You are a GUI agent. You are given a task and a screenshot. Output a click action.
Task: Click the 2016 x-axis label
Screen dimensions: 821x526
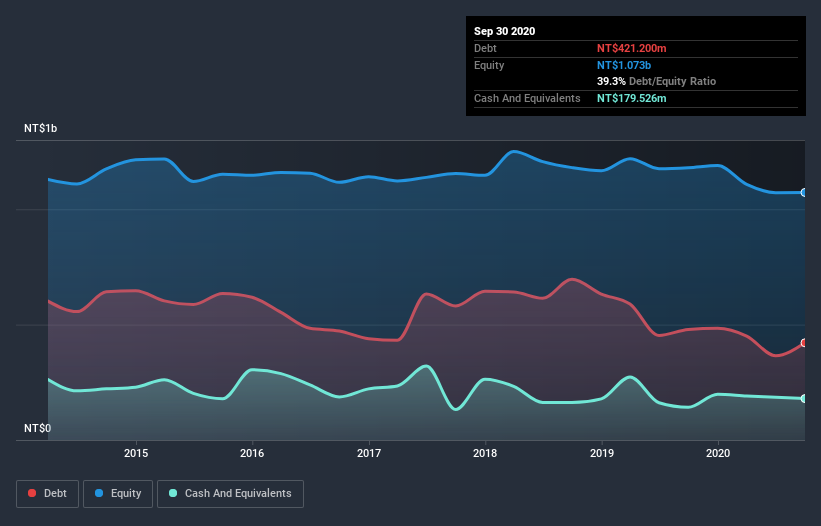click(252, 453)
